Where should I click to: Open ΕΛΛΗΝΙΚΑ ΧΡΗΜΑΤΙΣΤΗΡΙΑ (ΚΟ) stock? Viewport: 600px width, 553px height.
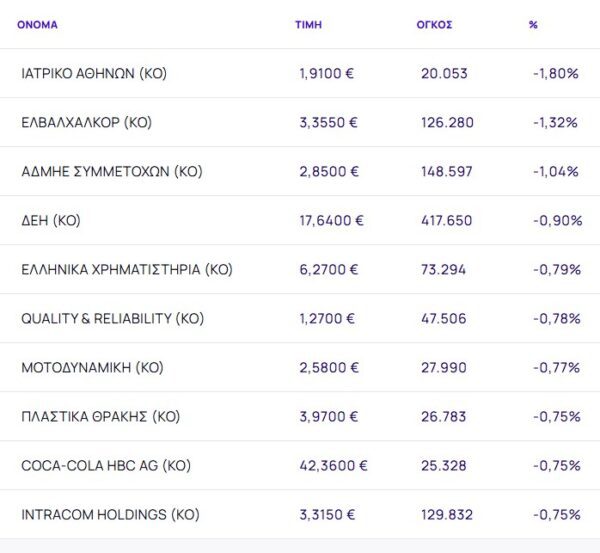[x=126, y=270]
